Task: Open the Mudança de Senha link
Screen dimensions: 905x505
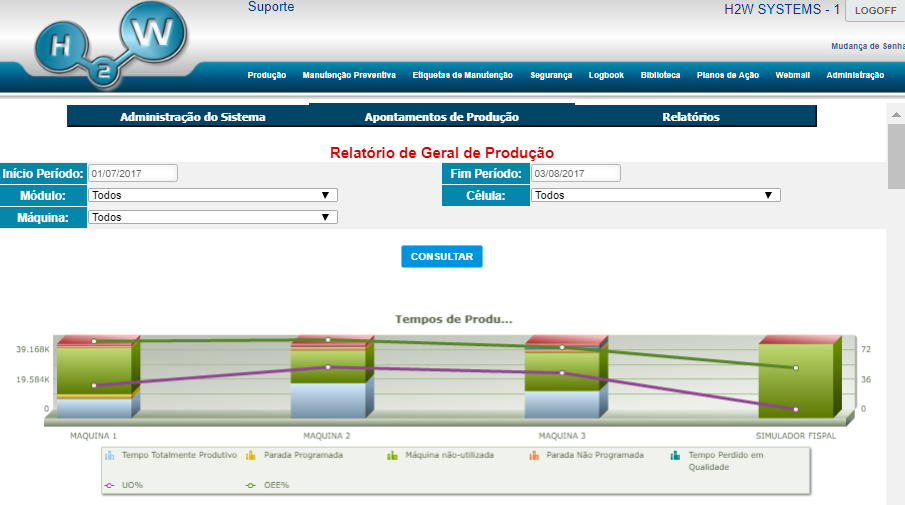Action: click(x=867, y=46)
